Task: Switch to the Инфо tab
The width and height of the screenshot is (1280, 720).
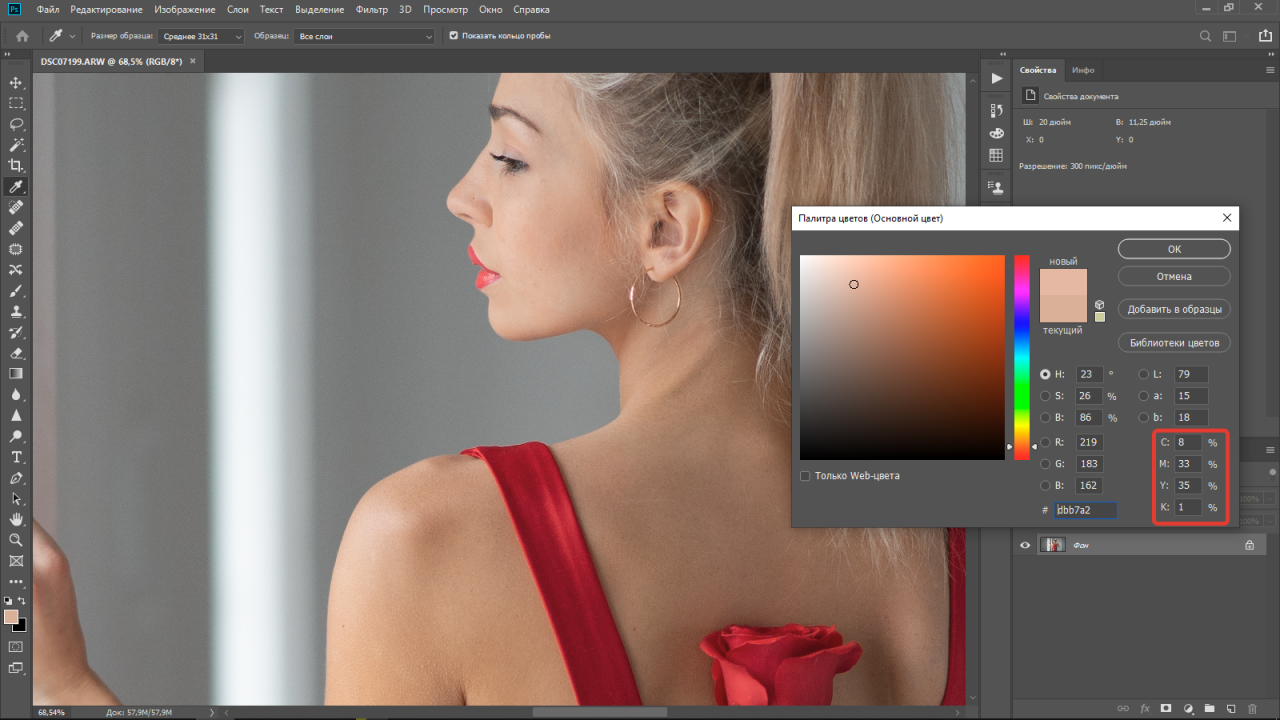Action: 1083,70
